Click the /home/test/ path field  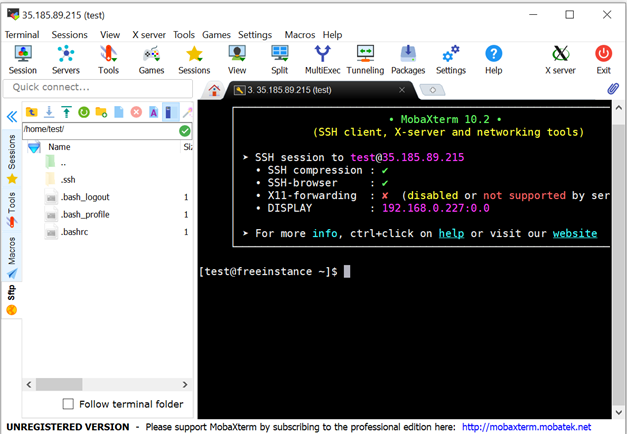[x=100, y=130]
